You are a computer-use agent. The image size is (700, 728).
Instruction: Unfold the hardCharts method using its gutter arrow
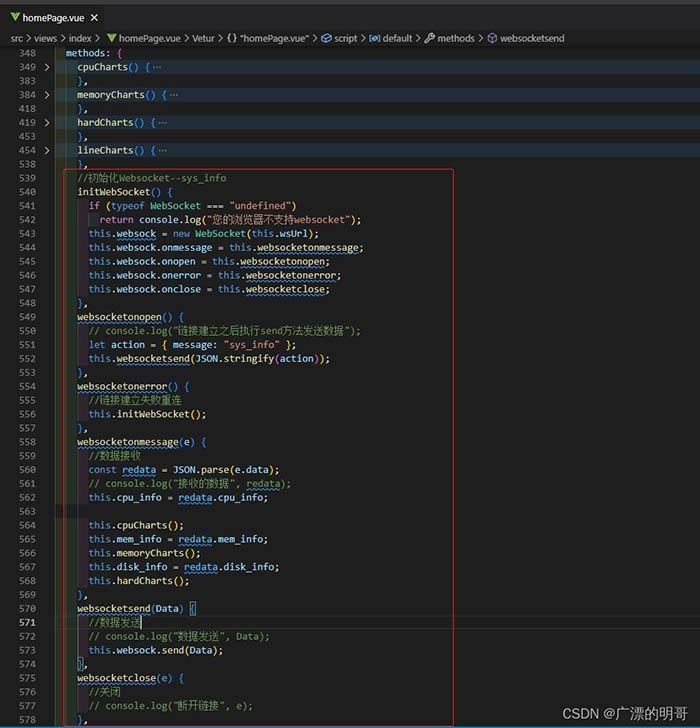click(x=47, y=123)
